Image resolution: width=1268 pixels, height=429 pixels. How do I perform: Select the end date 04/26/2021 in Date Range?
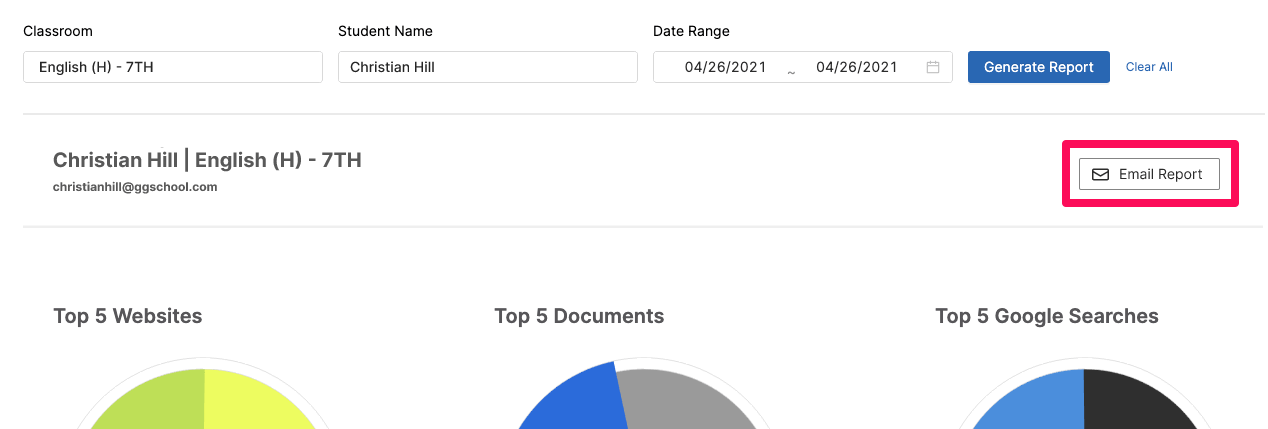[x=857, y=67]
